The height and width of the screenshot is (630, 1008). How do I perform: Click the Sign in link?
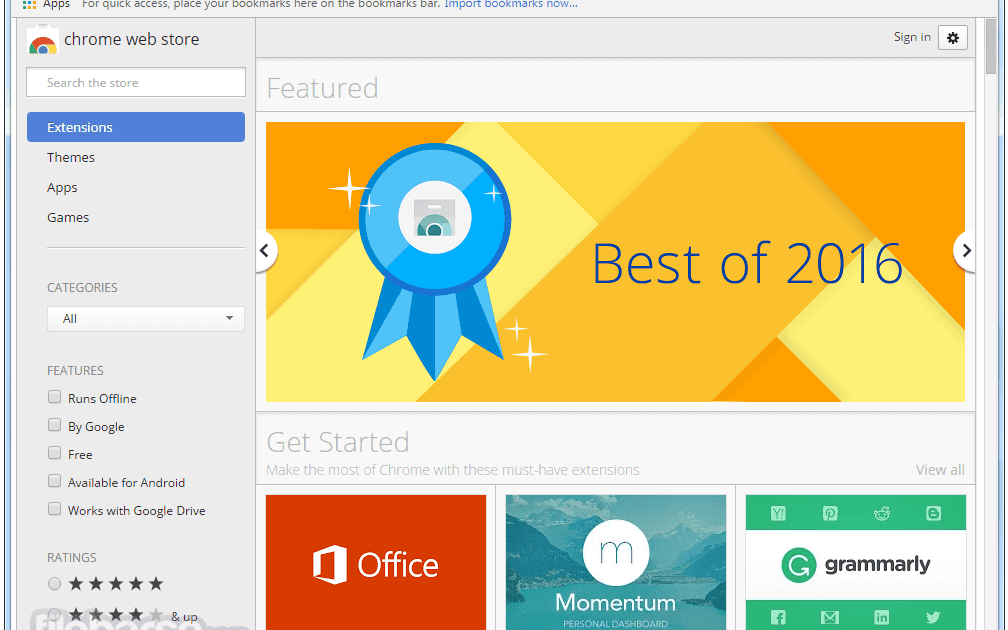pyautogui.click(x=912, y=37)
